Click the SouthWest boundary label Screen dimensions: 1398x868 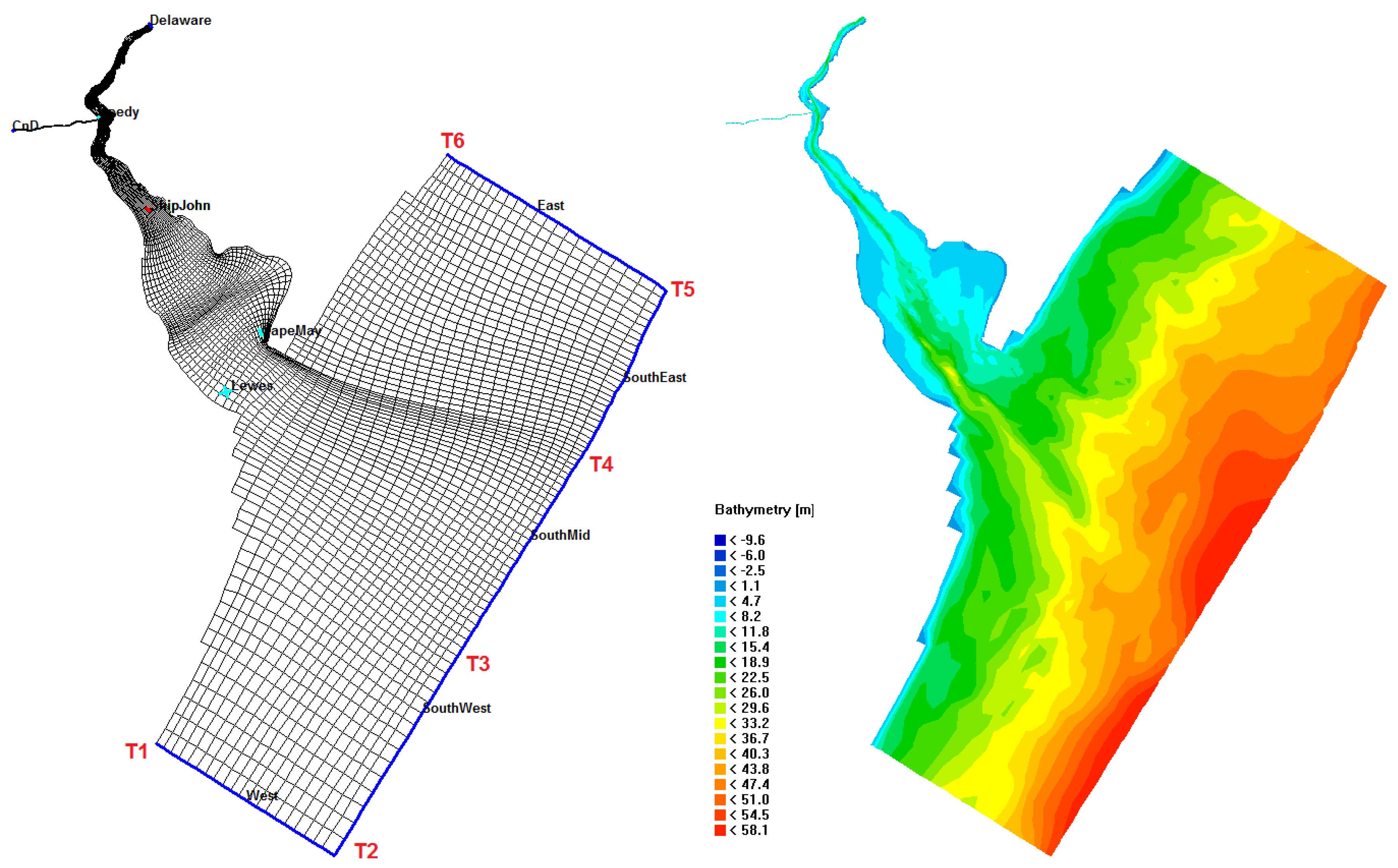456,708
